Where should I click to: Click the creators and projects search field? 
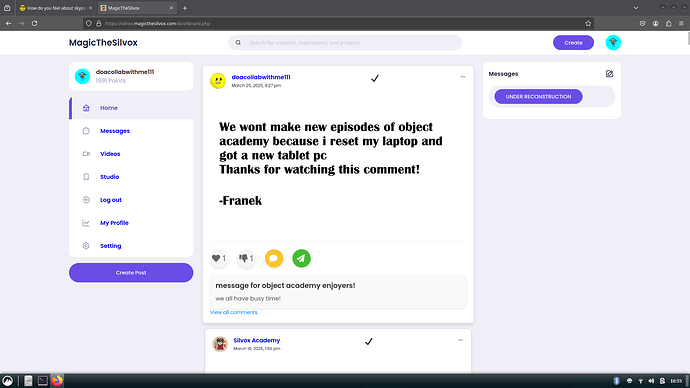pos(345,43)
